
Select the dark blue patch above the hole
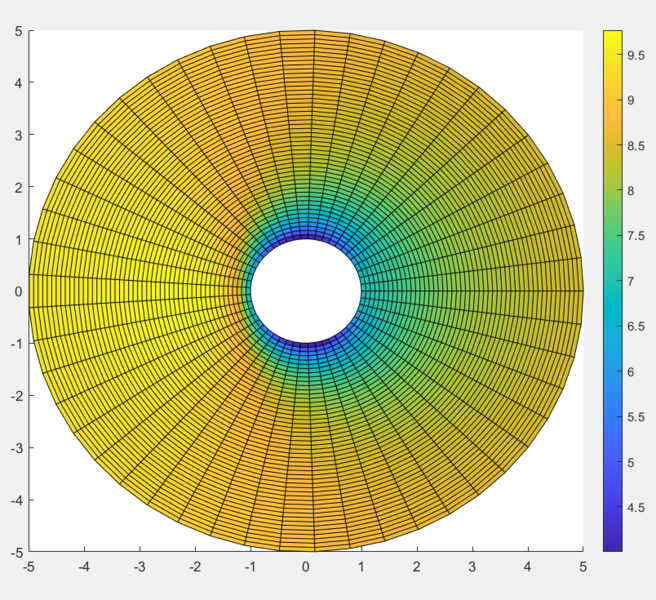pyautogui.click(x=303, y=236)
